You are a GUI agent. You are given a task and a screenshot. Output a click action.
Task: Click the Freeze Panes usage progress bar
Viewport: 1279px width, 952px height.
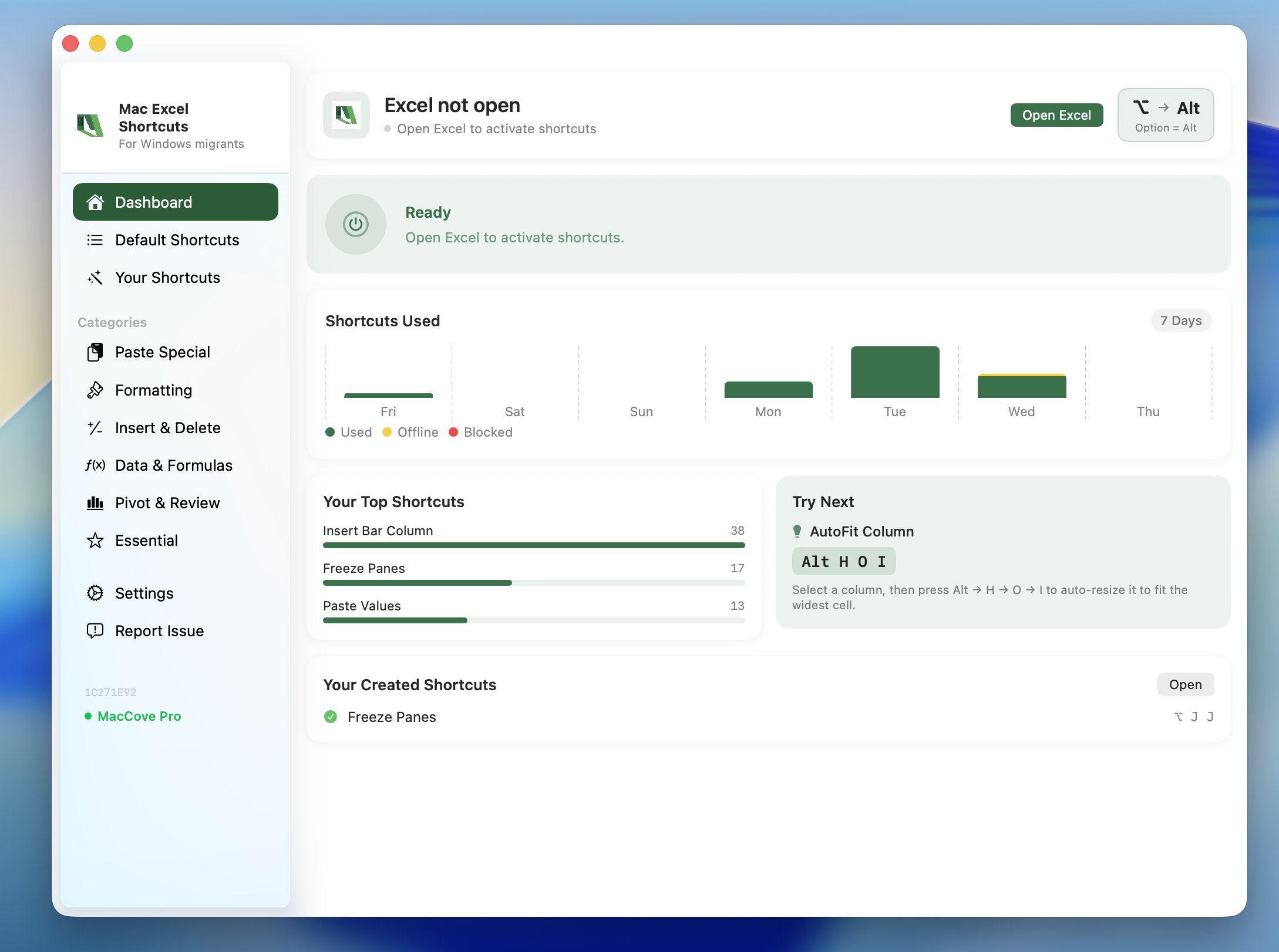pos(534,583)
